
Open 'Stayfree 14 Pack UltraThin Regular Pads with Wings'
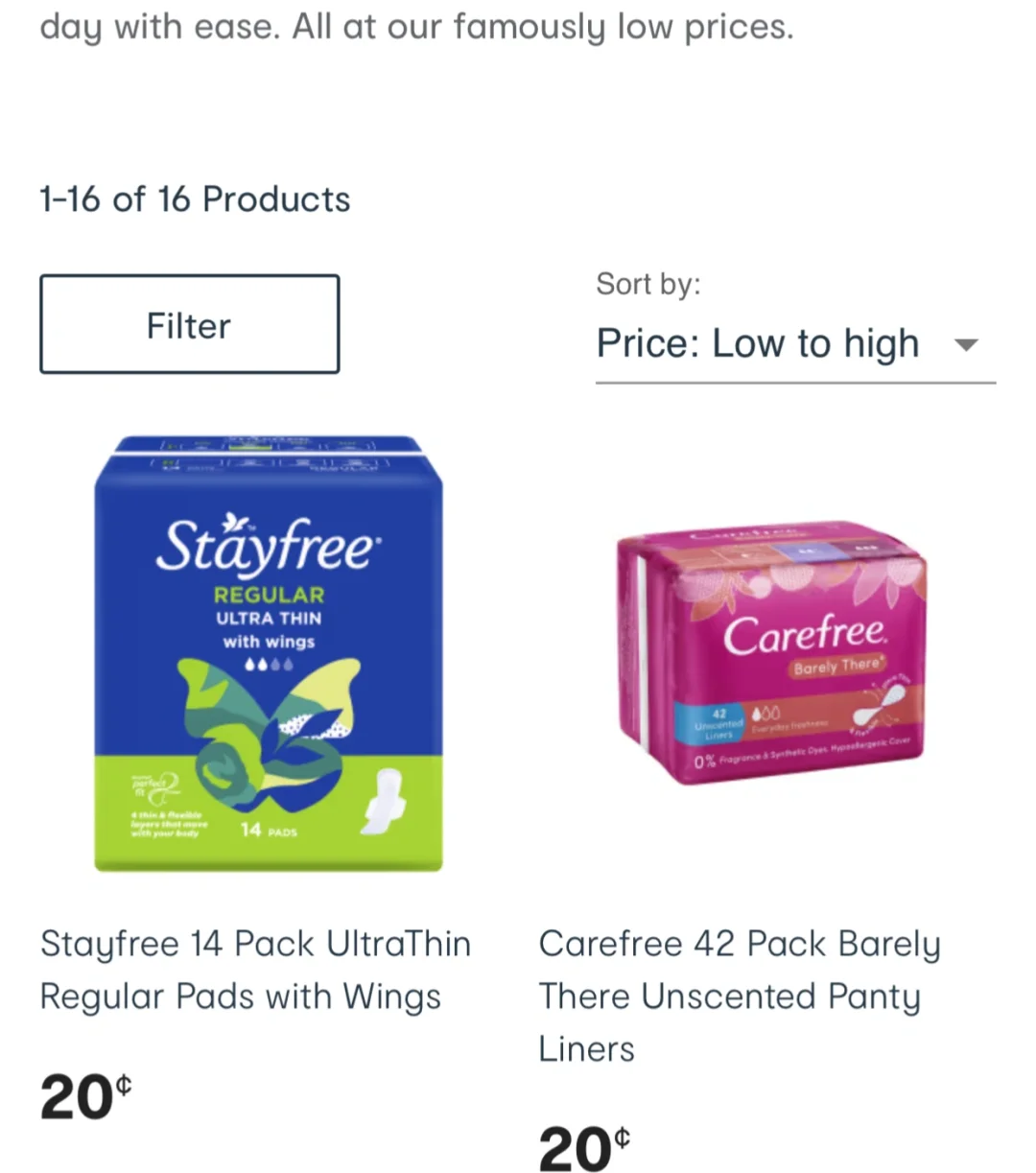tap(255, 969)
